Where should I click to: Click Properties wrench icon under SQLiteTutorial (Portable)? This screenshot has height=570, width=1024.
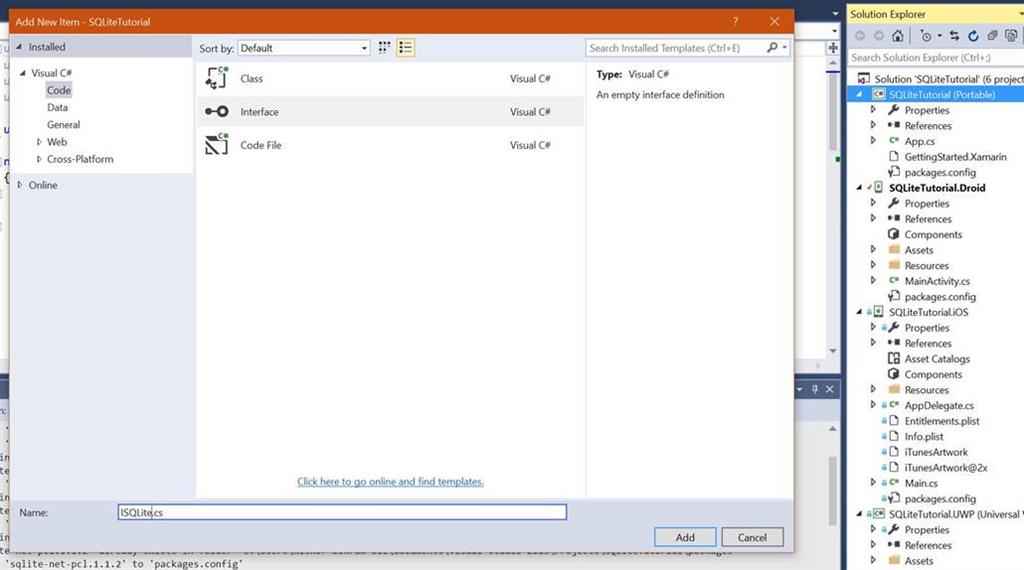(x=893, y=110)
